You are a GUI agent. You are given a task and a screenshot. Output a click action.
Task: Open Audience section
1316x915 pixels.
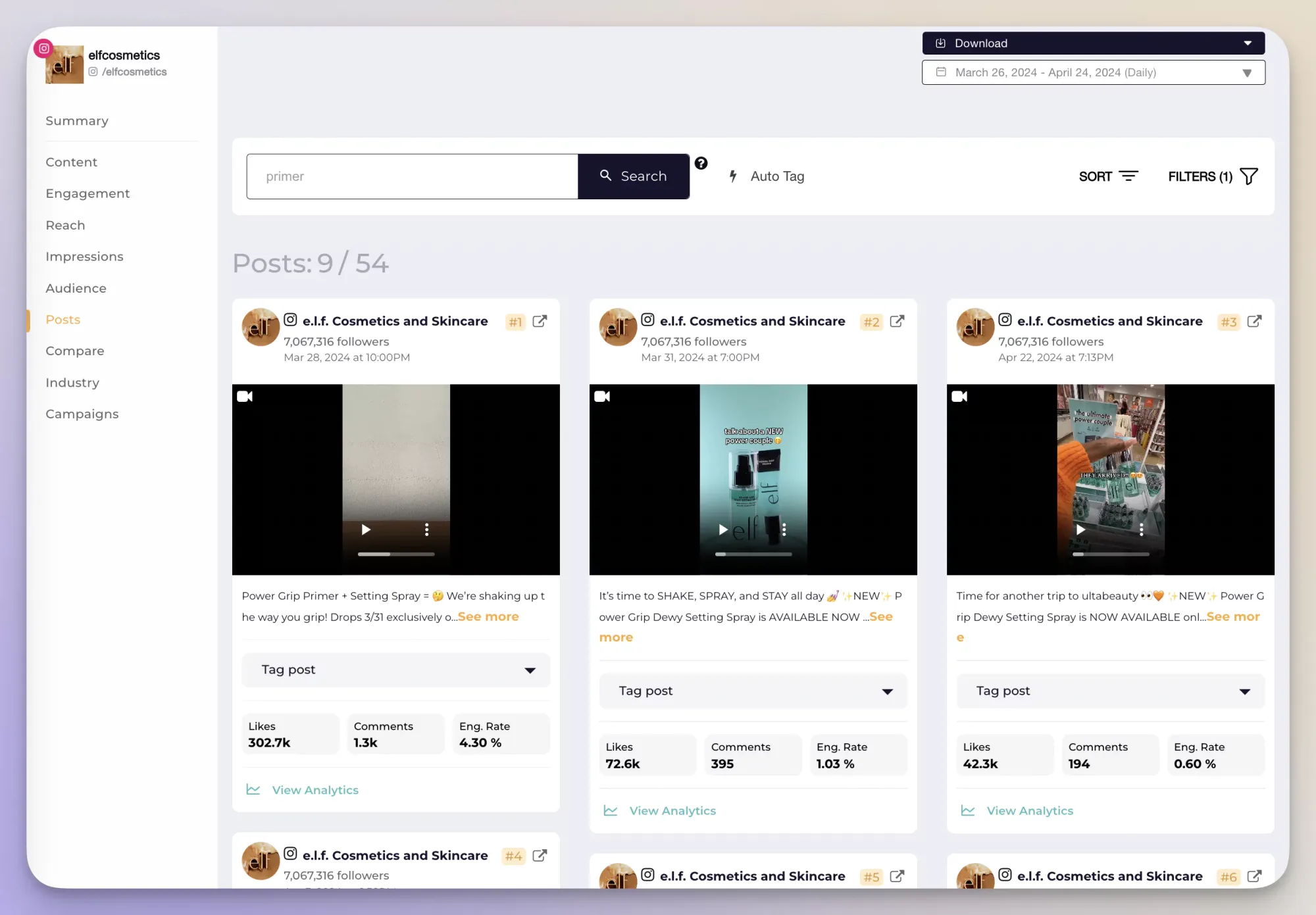76,289
